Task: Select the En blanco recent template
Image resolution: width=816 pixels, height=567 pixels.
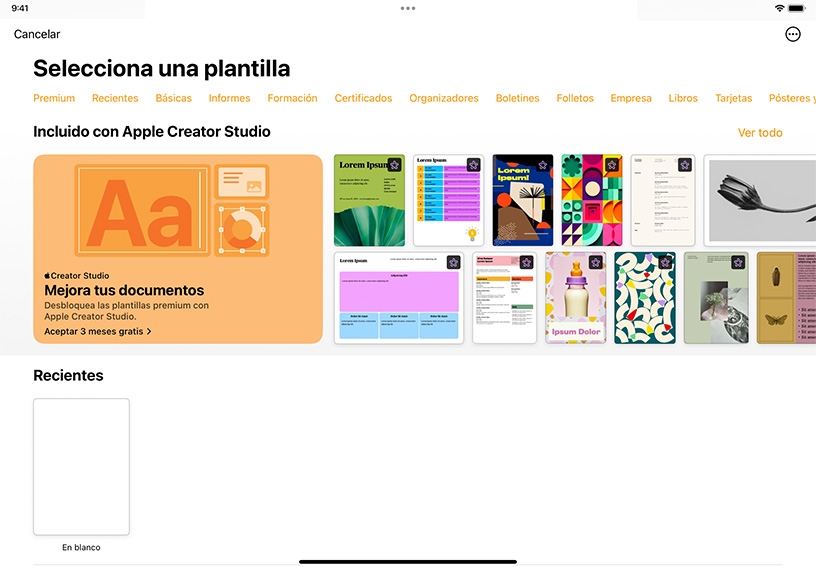Action: (81, 467)
